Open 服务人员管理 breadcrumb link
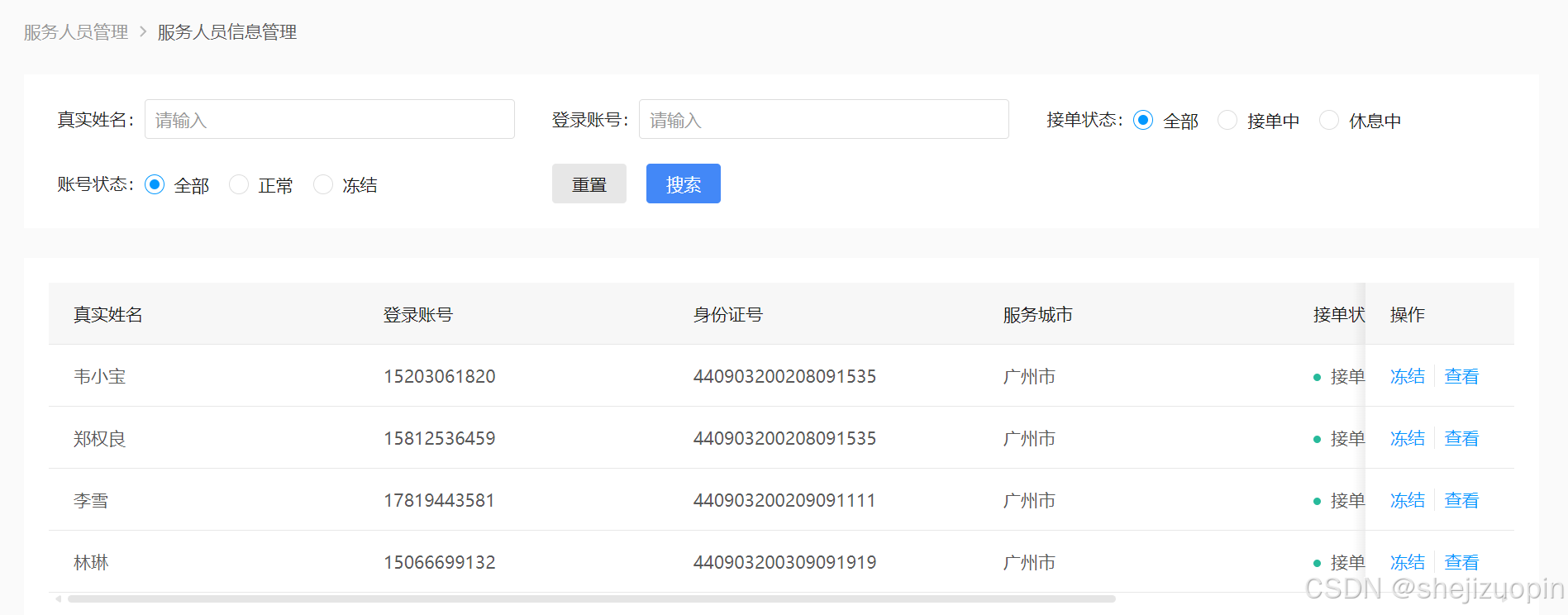Screen dimensions: 1568x615 pos(76,32)
